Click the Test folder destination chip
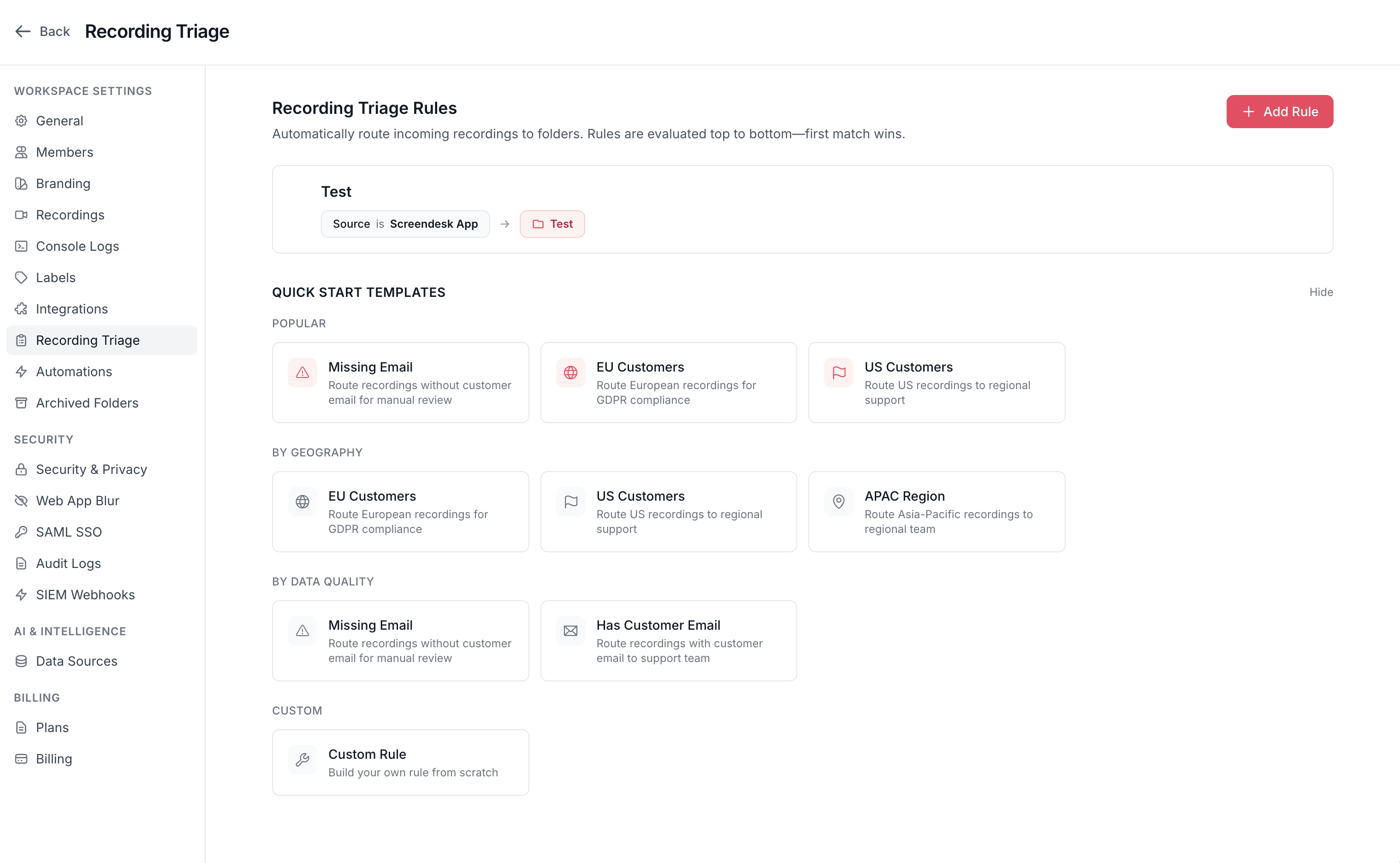 [552, 224]
